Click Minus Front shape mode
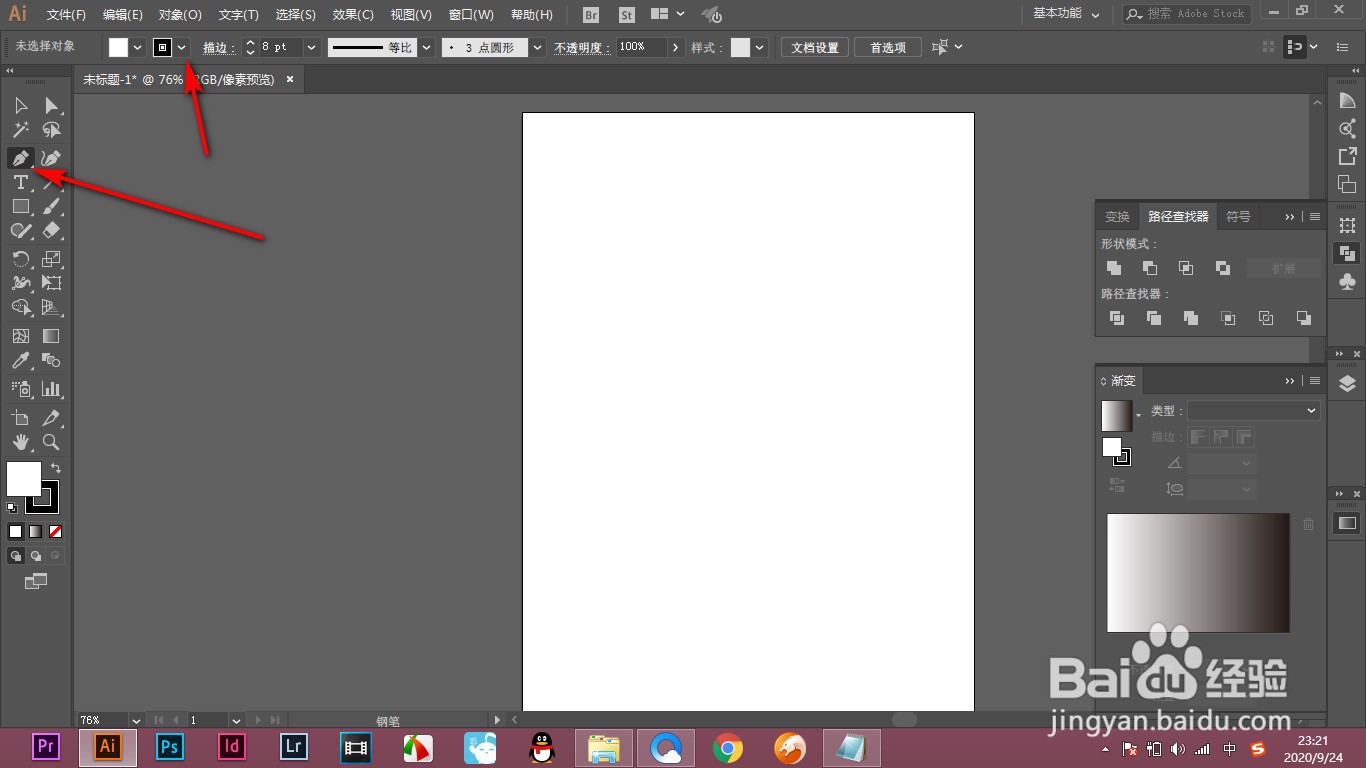 coord(1150,268)
